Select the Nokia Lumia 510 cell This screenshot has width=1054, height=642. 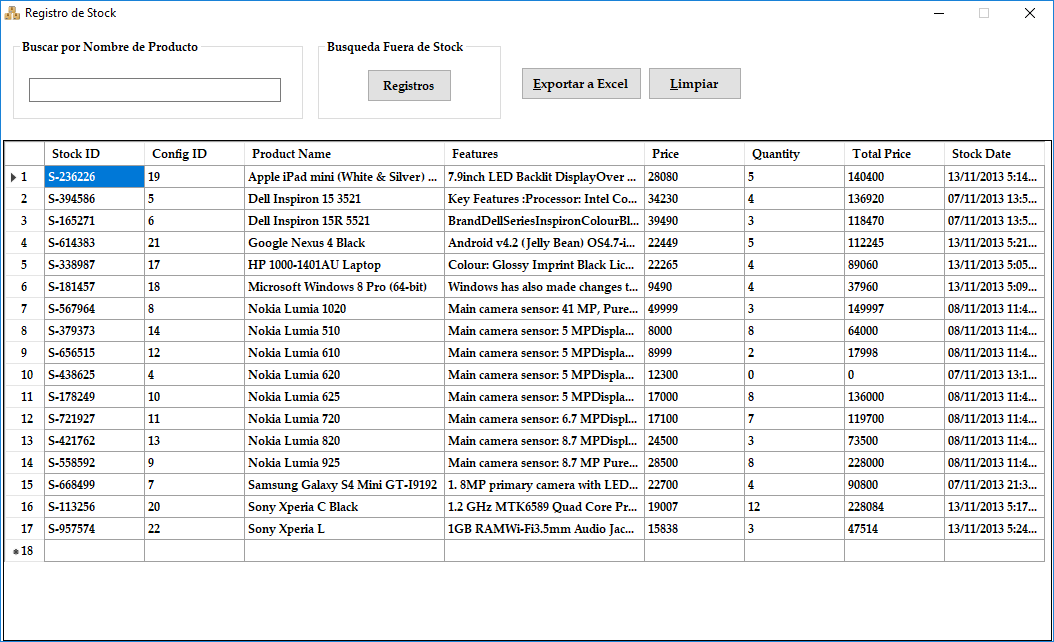[344, 331]
